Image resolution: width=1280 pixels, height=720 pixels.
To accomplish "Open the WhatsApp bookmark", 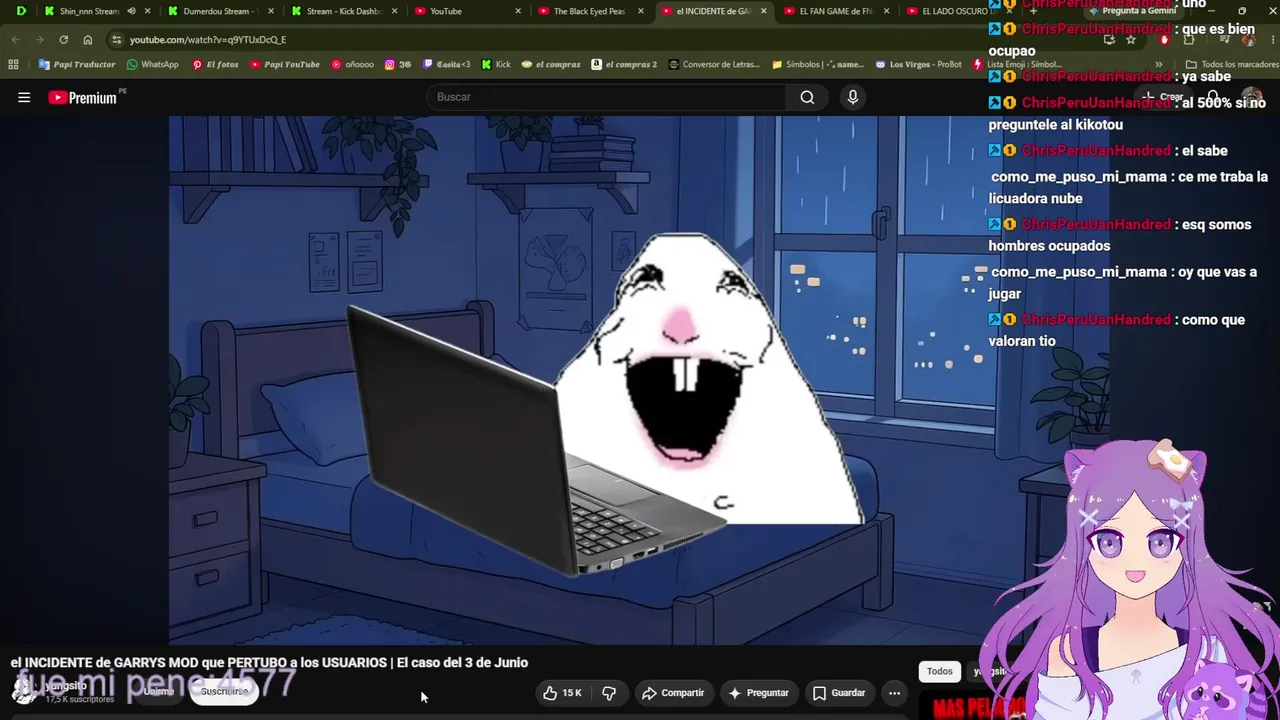I will click(152, 64).
